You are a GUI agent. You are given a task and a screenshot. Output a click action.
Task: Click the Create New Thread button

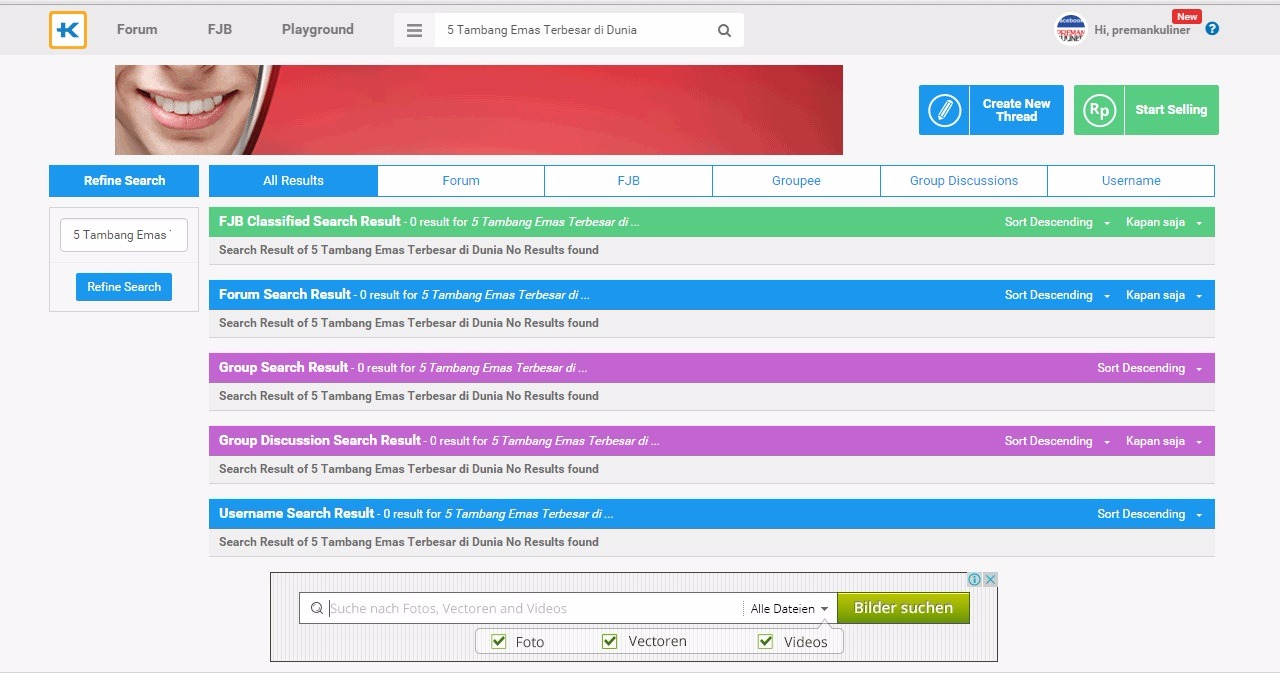(992, 110)
